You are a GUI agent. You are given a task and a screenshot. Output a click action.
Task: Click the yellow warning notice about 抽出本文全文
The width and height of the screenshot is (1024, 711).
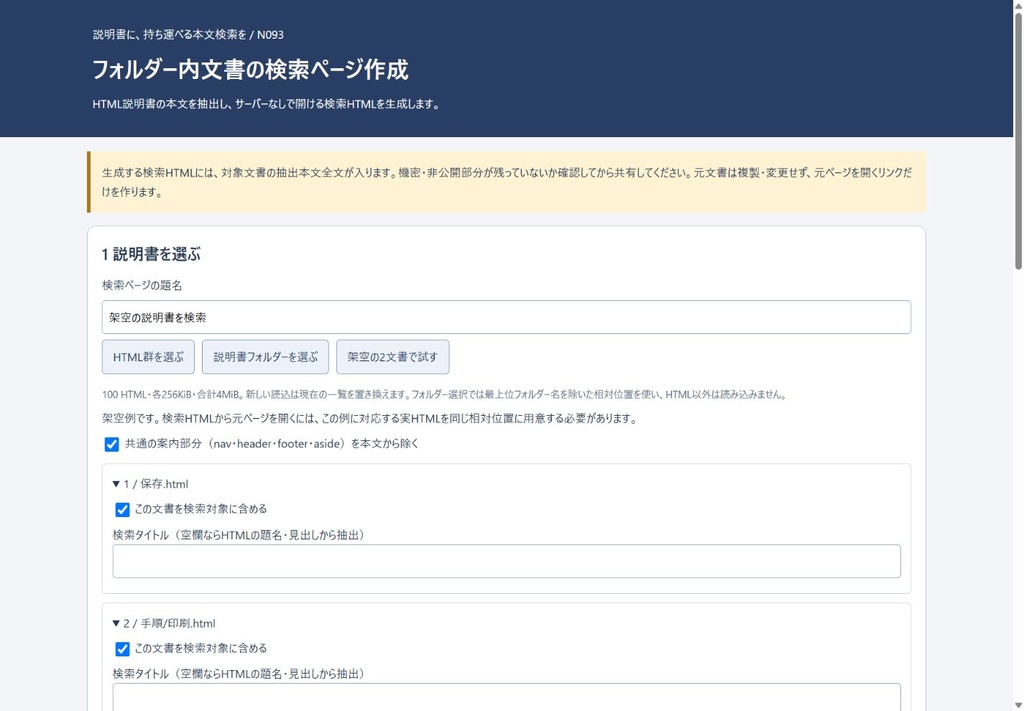[506, 182]
